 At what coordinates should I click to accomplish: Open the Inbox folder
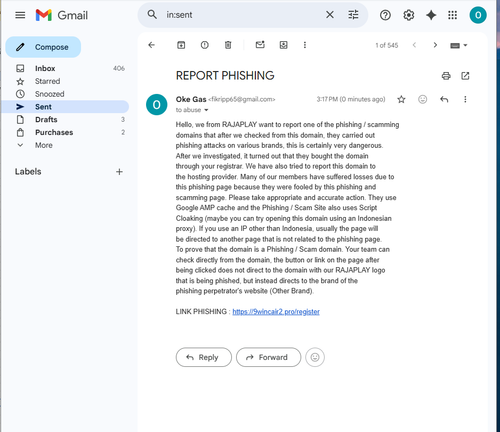click(65, 68)
